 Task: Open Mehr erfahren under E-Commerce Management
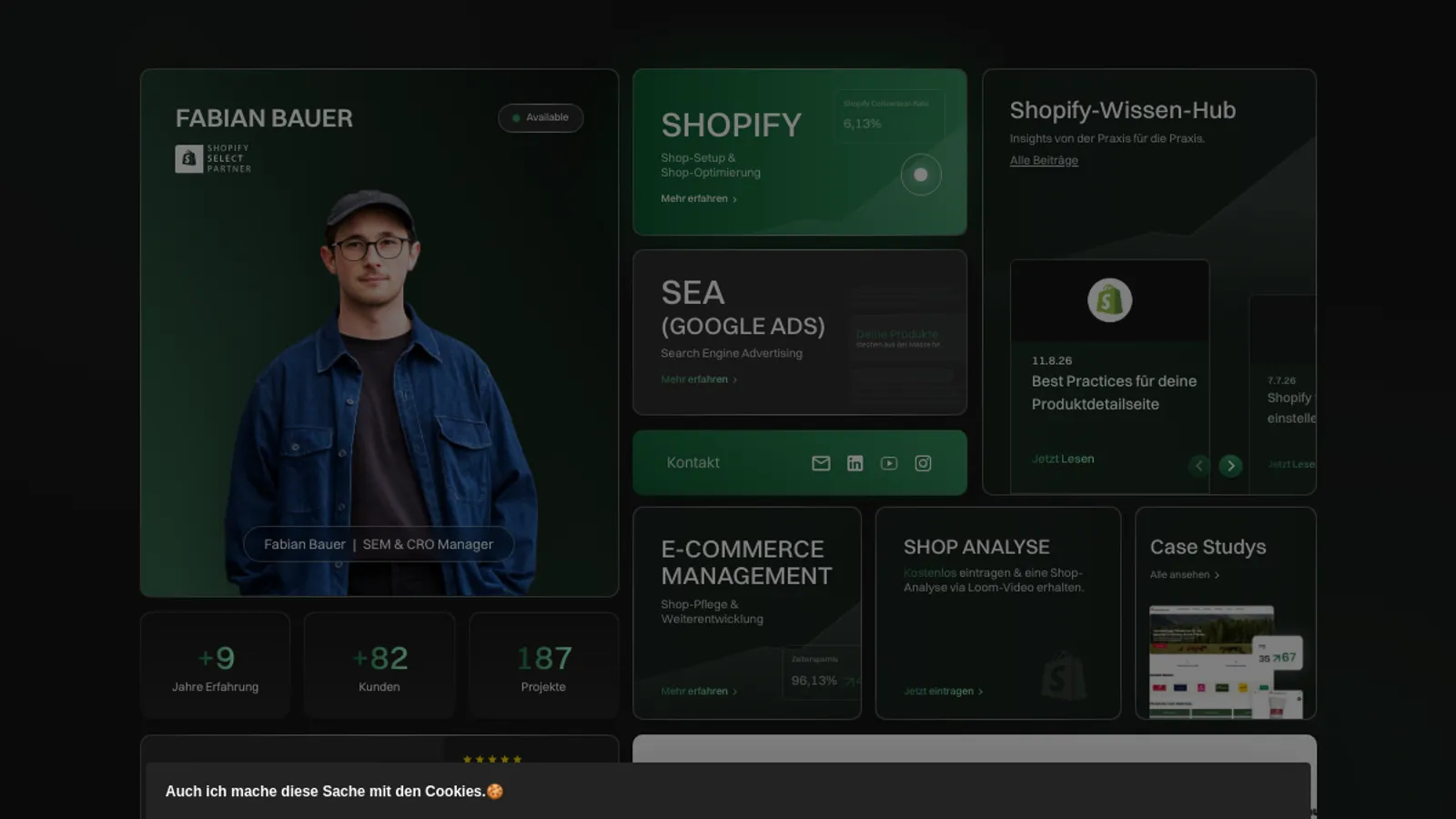699,692
